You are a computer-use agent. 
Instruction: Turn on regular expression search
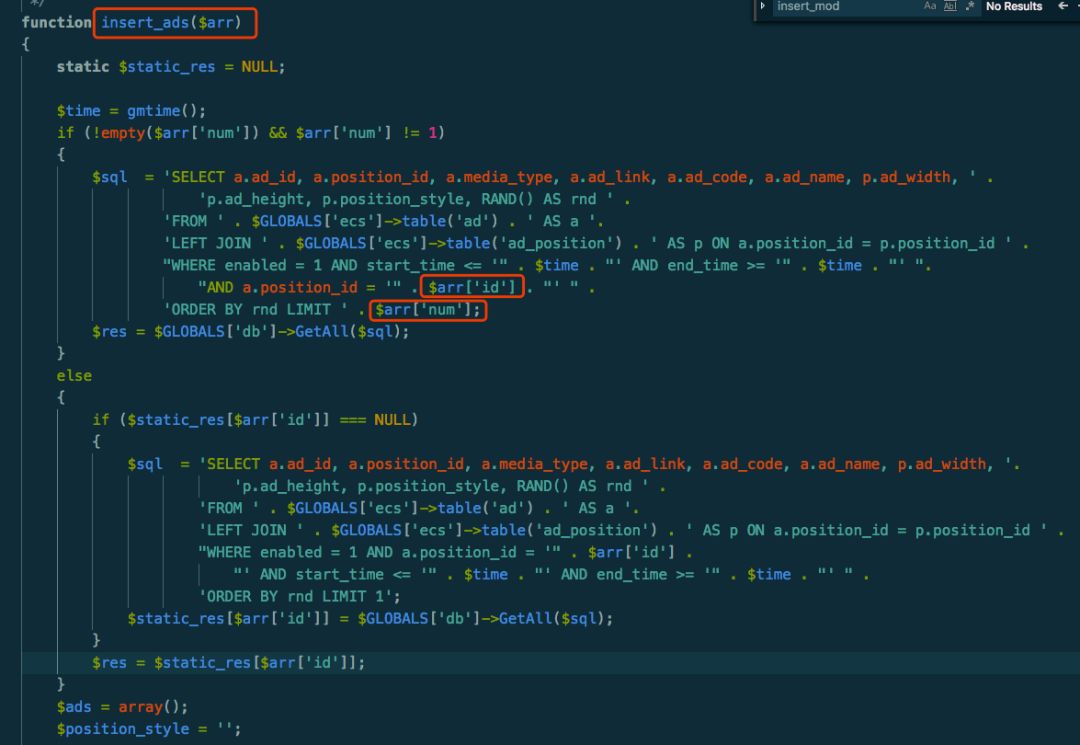pyautogui.click(x=970, y=6)
